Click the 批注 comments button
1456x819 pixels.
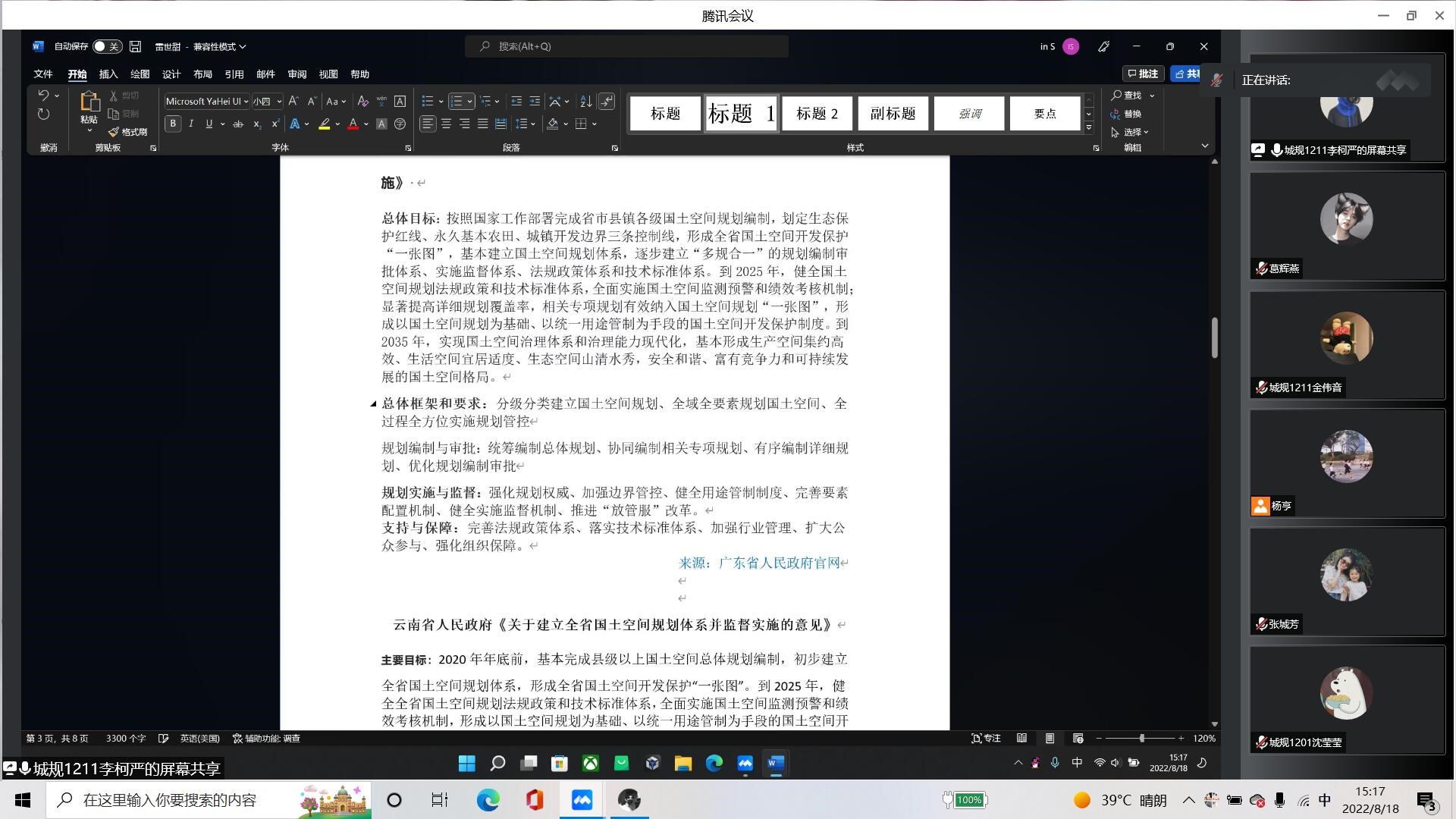click(1143, 74)
